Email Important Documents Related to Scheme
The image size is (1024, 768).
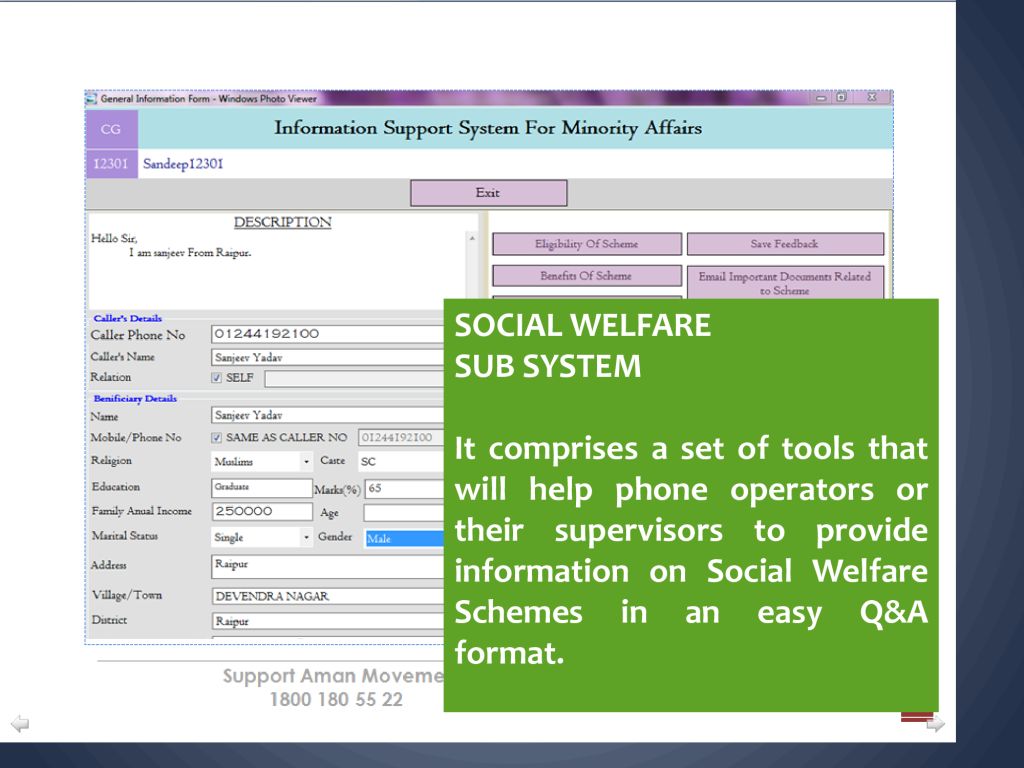click(x=785, y=283)
